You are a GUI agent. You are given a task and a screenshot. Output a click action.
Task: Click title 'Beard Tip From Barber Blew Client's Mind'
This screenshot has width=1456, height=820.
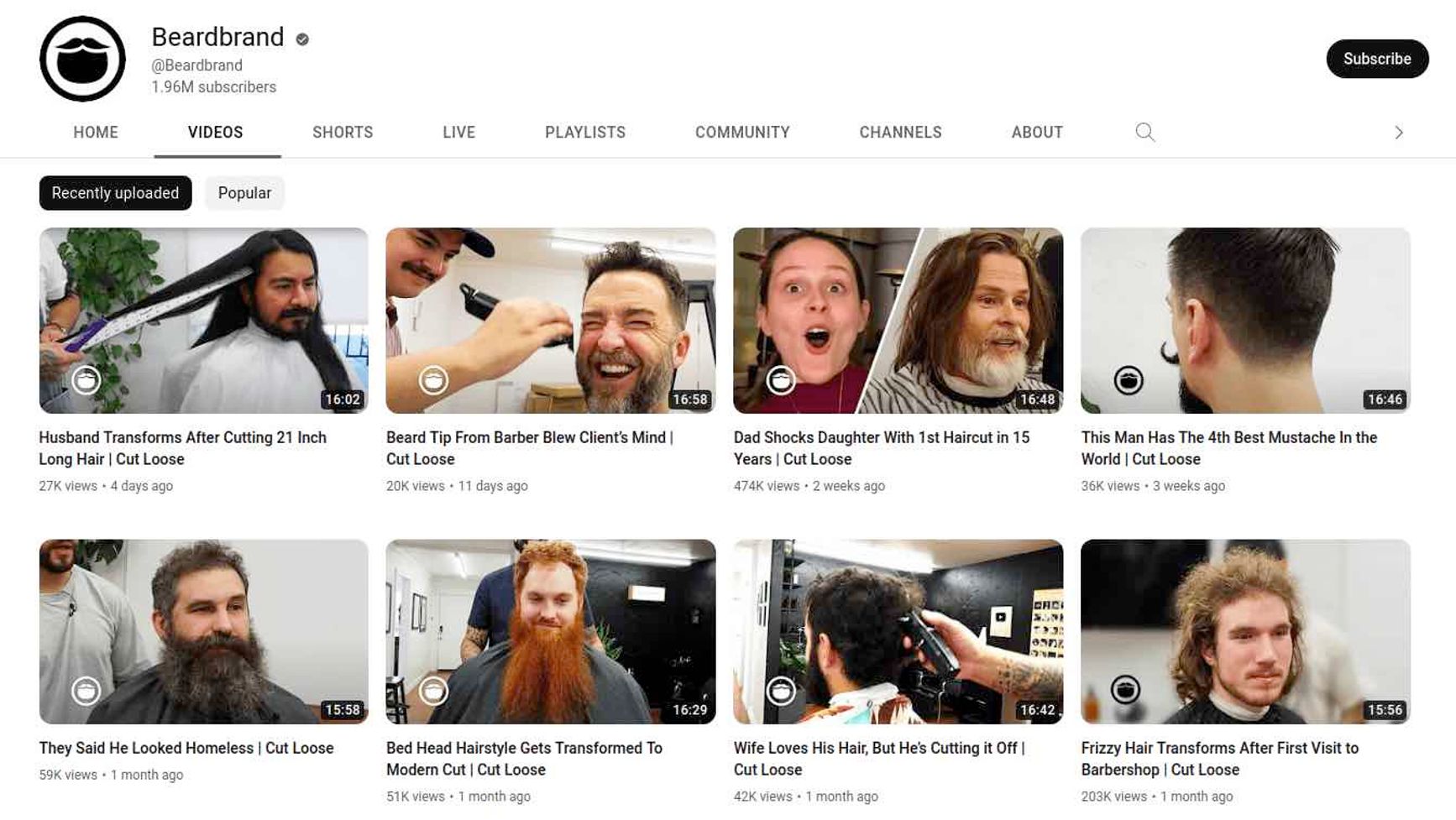click(x=530, y=448)
